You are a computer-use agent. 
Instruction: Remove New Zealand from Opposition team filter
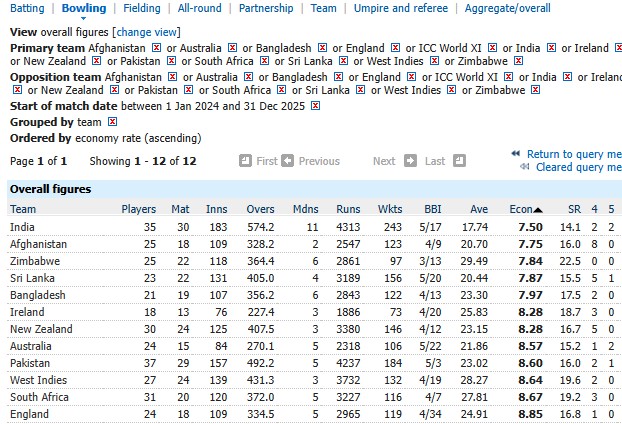114,90
